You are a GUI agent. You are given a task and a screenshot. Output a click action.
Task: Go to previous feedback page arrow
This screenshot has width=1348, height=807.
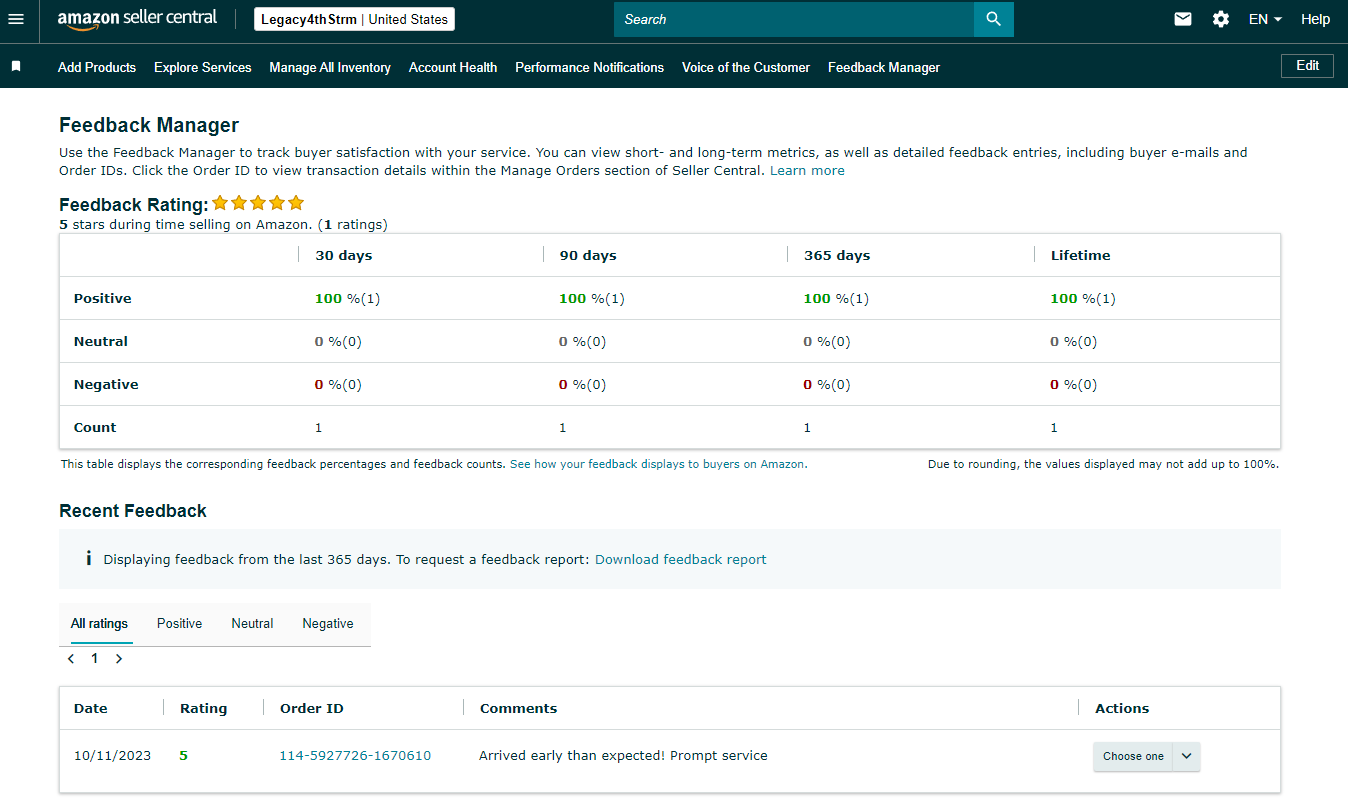71,659
